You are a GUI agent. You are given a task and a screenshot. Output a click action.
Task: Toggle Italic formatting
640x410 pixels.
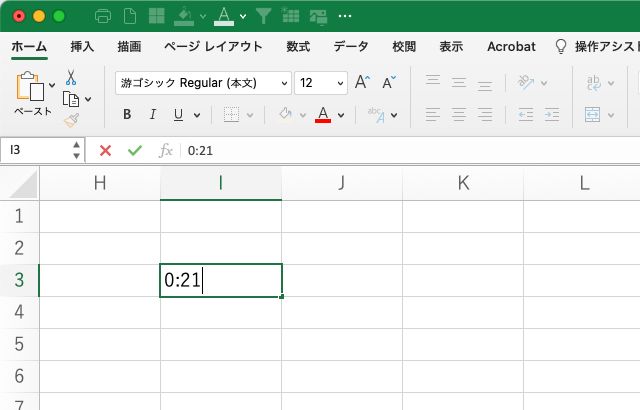point(153,115)
